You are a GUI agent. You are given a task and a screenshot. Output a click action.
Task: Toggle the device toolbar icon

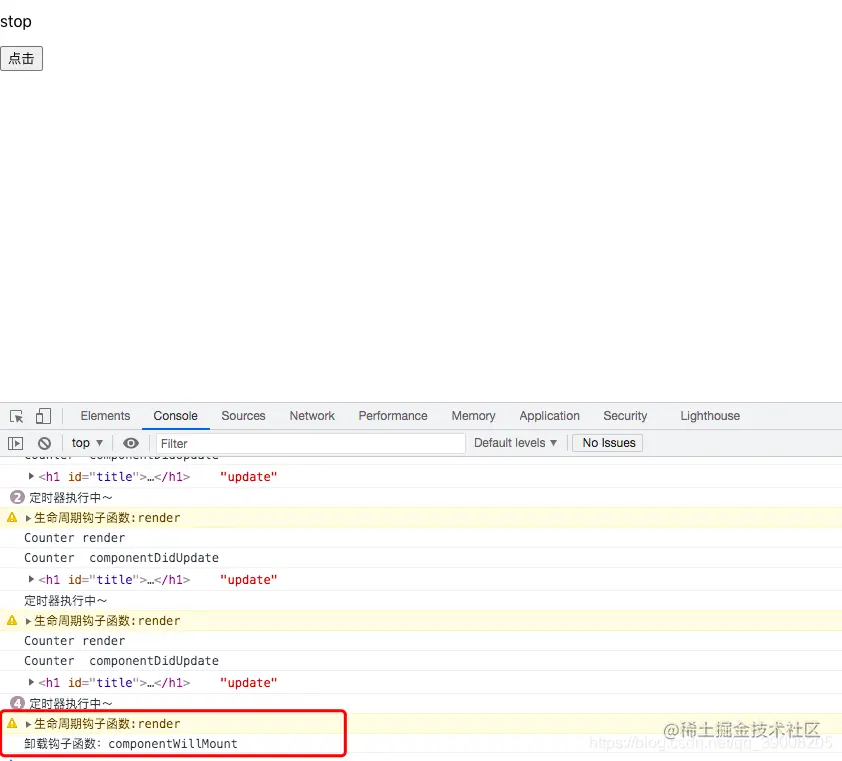pos(43,416)
